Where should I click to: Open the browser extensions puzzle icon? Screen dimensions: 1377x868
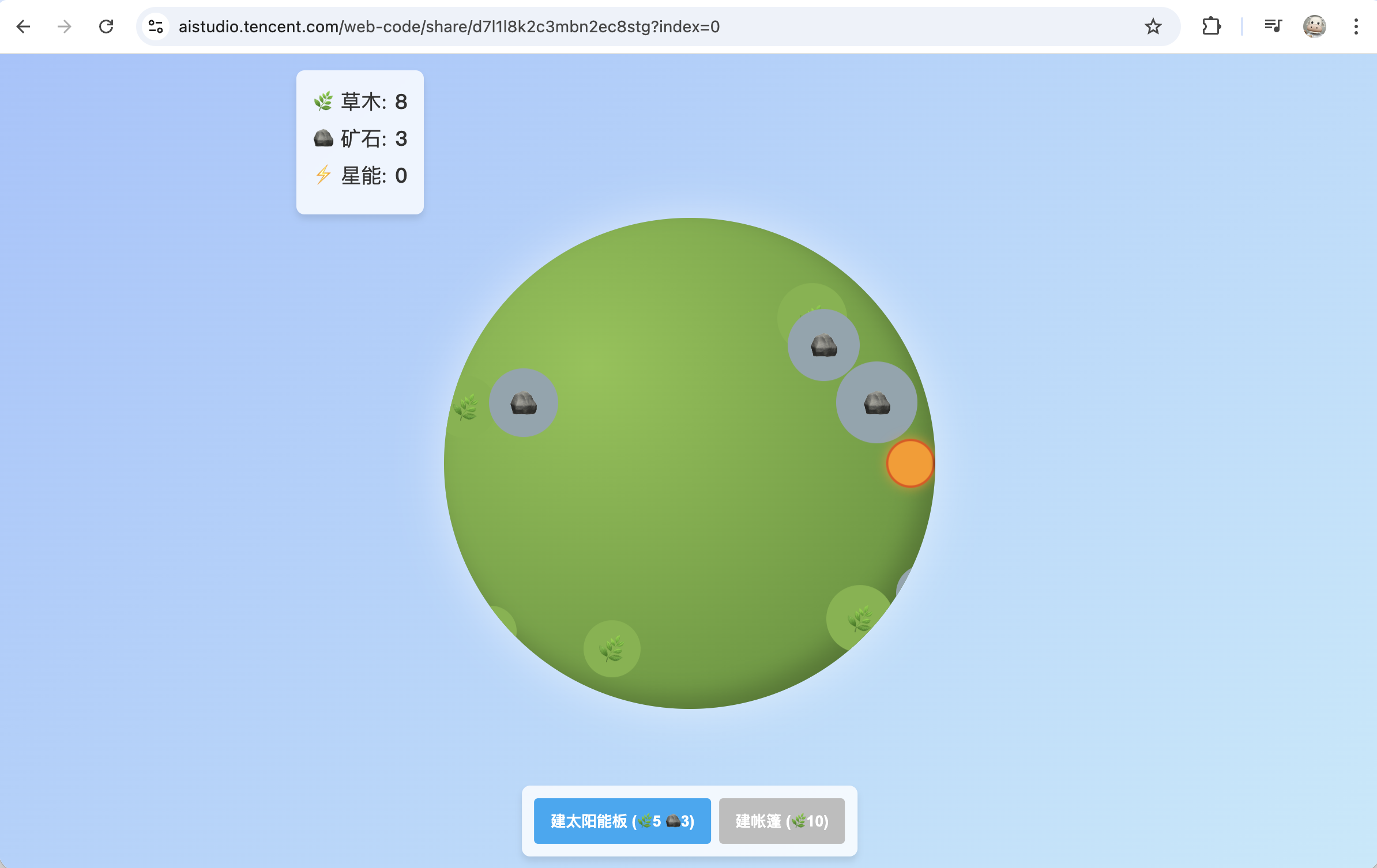1211,27
